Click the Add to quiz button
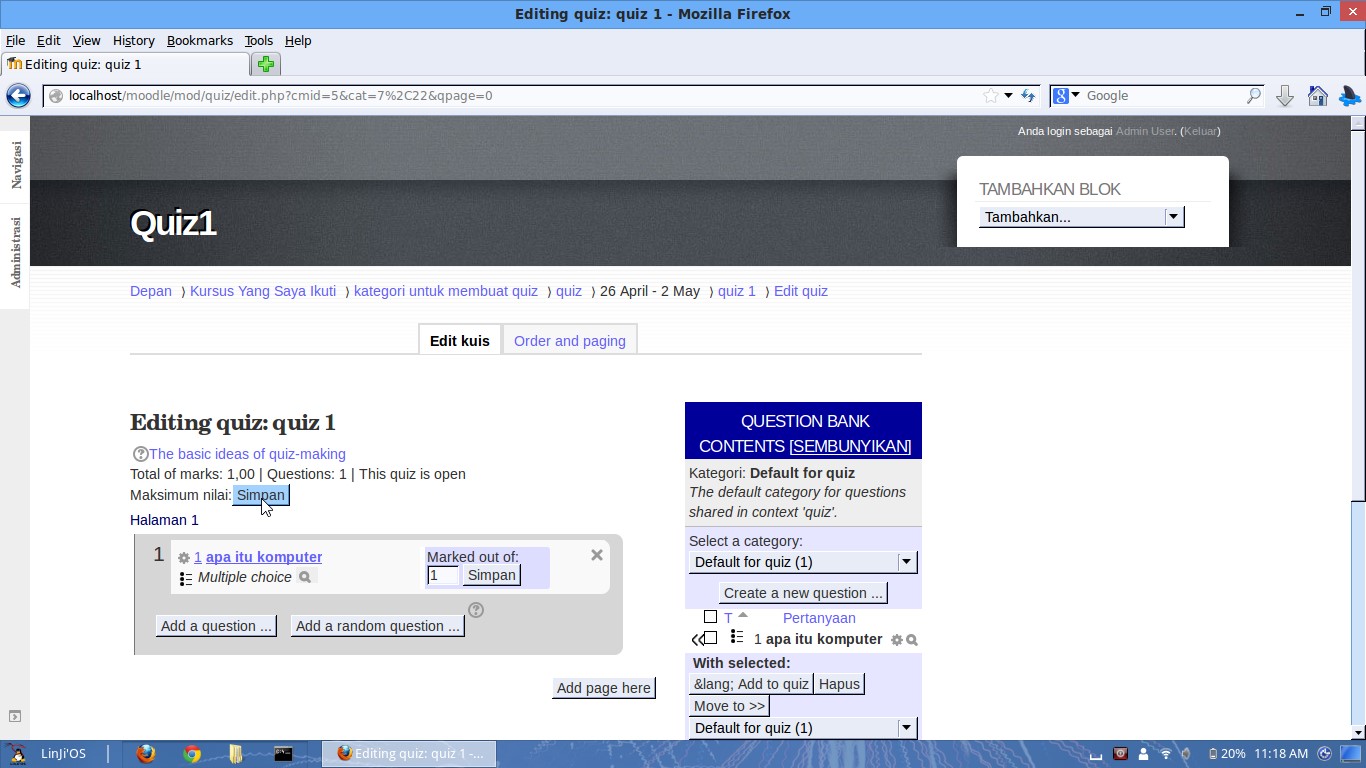This screenshot has width=1366, height=768. click(x=751, y=684)
